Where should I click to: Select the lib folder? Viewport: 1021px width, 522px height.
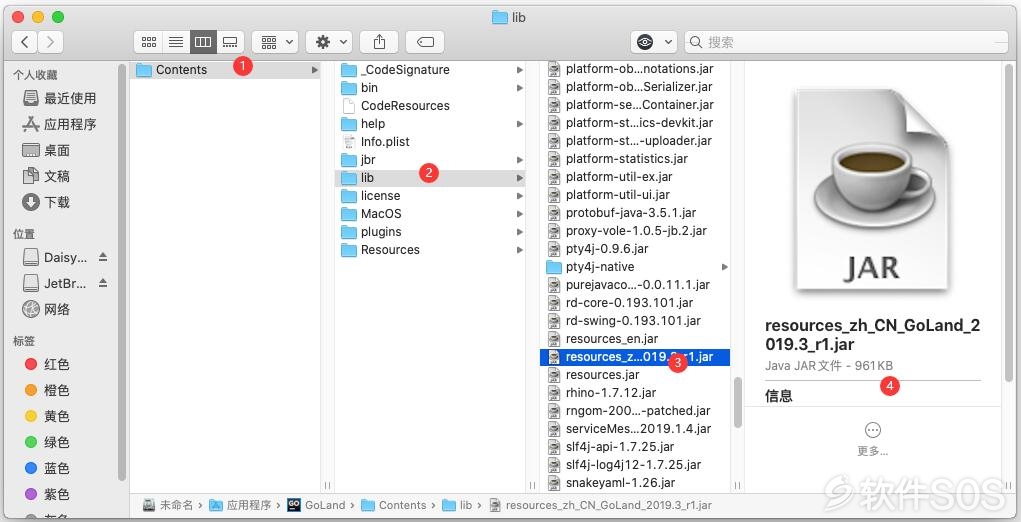[x=430, y=178]
